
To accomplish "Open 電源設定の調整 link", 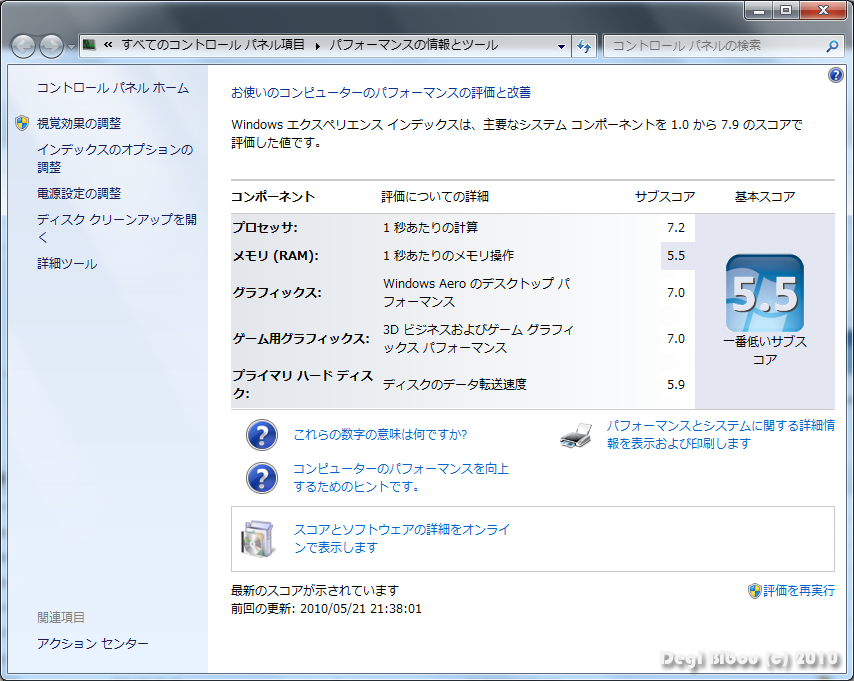I will pyautogui.click(x=79, y=193).
